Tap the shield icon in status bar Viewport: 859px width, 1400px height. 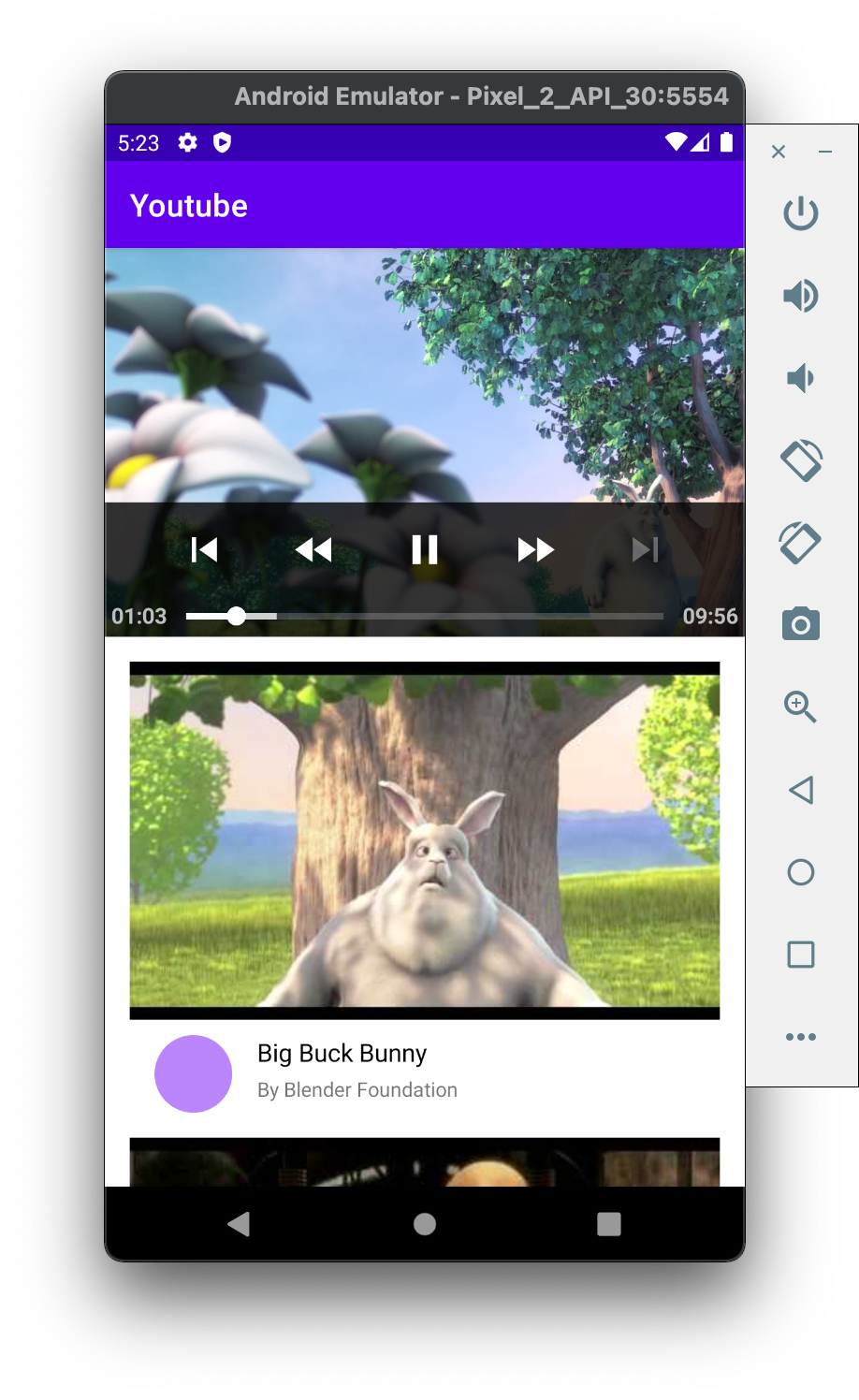(x=222, y=142)
